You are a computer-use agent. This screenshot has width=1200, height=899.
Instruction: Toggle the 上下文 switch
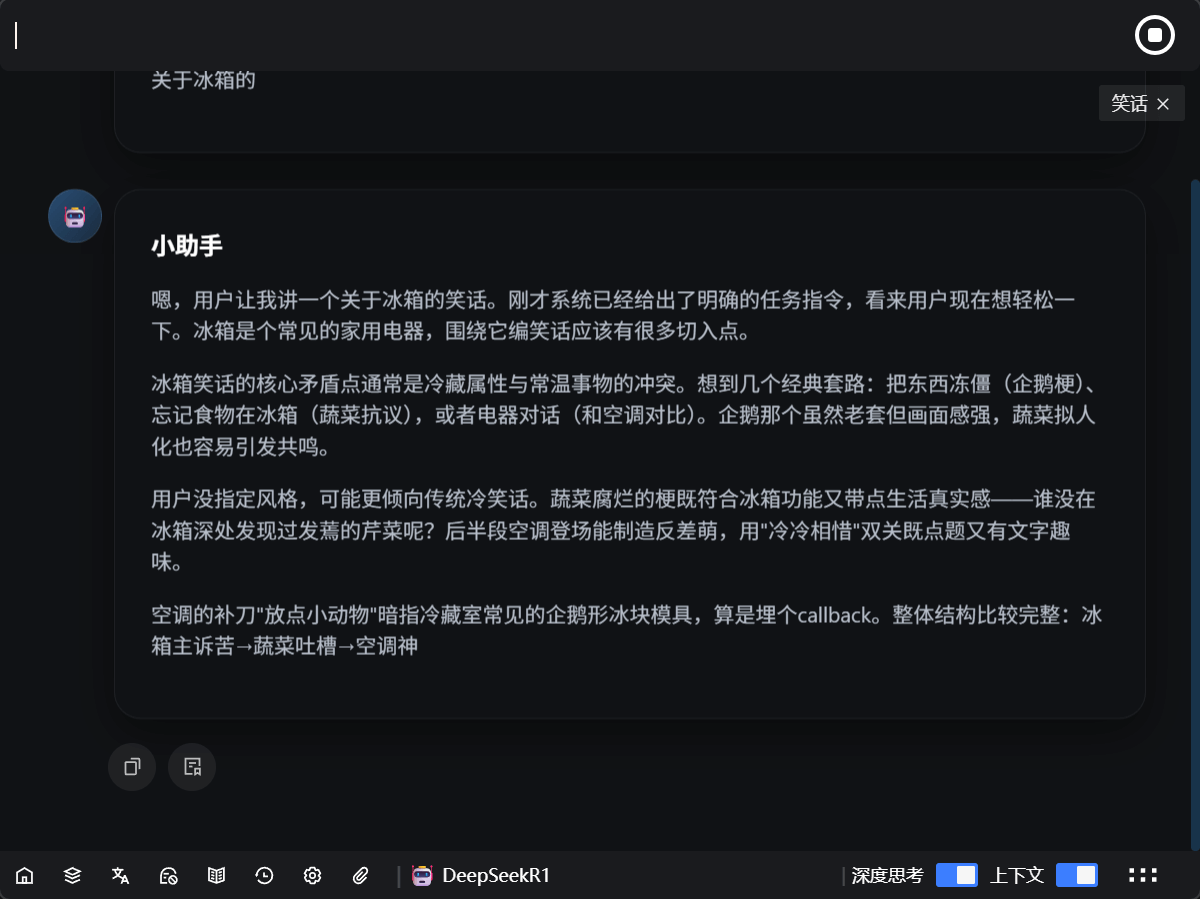(1076, 875)
